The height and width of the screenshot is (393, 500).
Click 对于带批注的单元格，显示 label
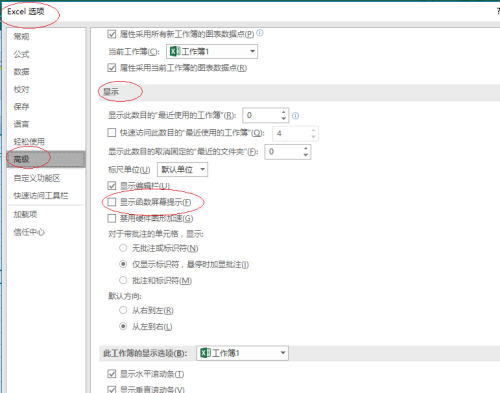(x=156, y=234)
